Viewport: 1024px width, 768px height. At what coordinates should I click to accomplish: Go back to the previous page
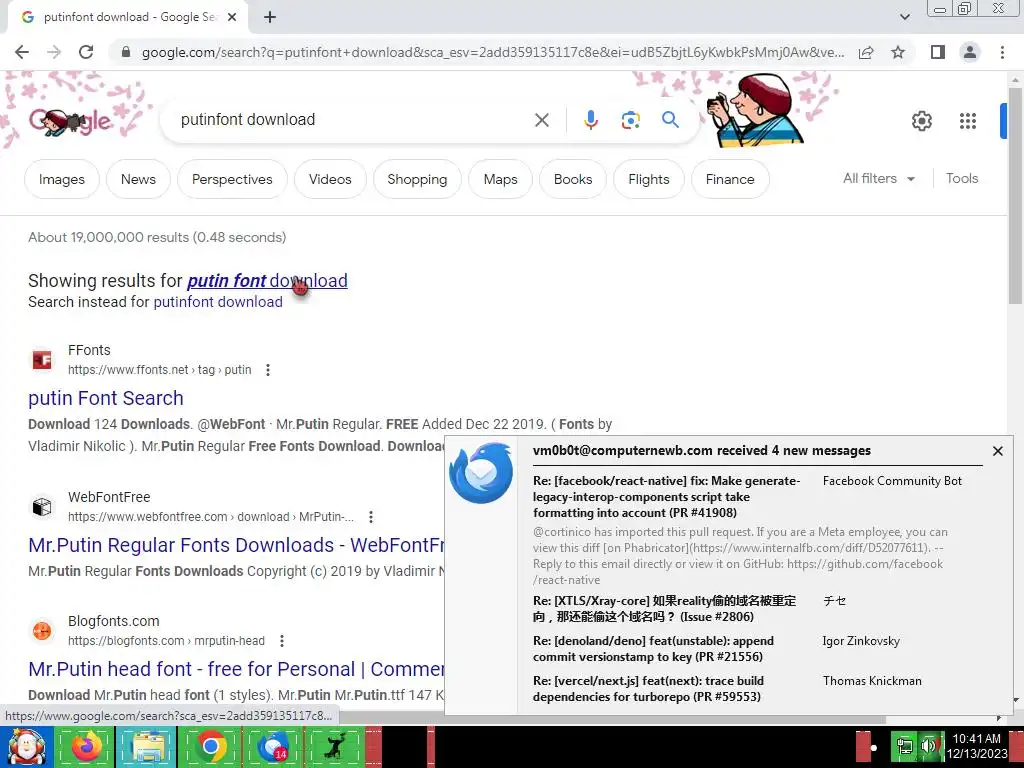(22, 52)
